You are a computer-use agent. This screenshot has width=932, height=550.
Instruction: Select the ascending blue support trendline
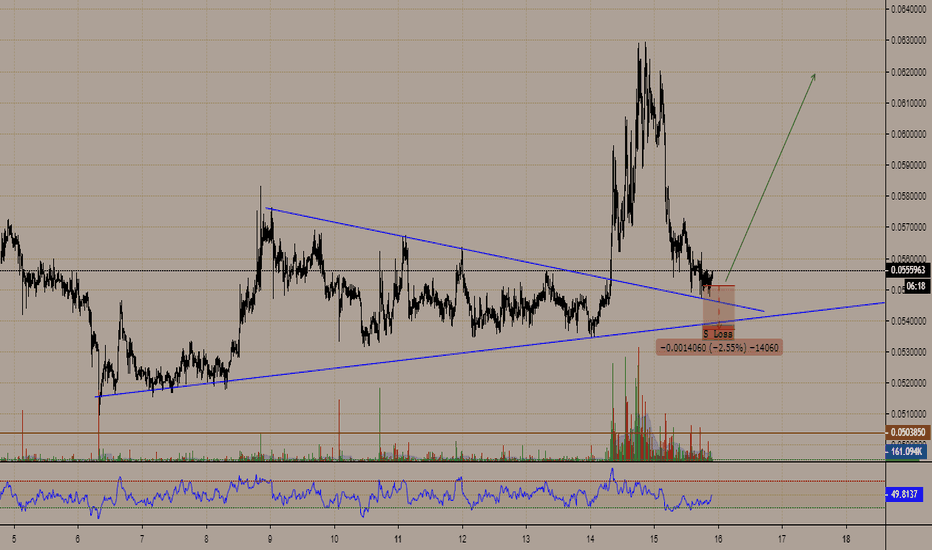pos(490,350)
